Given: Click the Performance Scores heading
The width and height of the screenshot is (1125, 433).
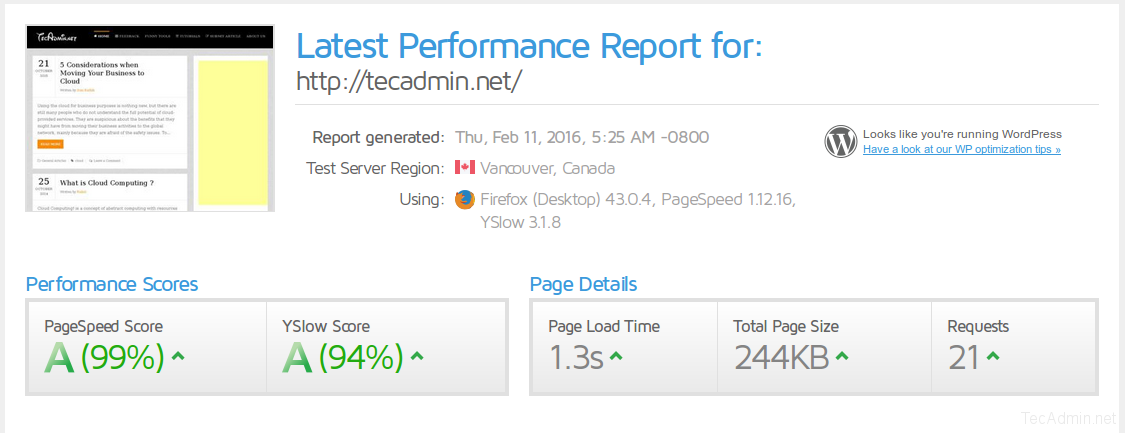Looking at the screenshot, I should [x=112, y=284].
